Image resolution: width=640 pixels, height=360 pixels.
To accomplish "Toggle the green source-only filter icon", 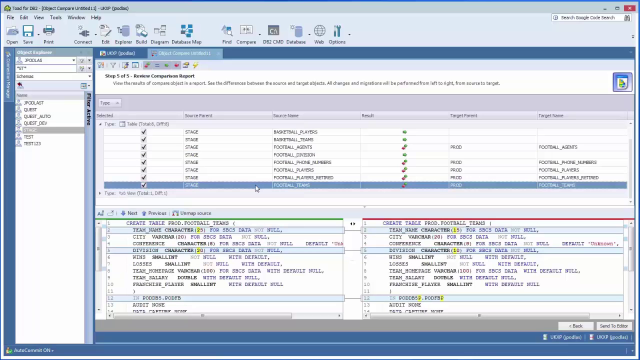I will 167,65.
